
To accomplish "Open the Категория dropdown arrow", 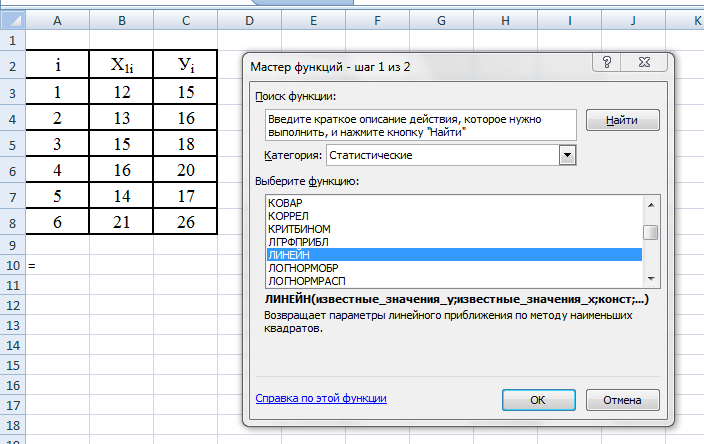I will coord(568,155).
